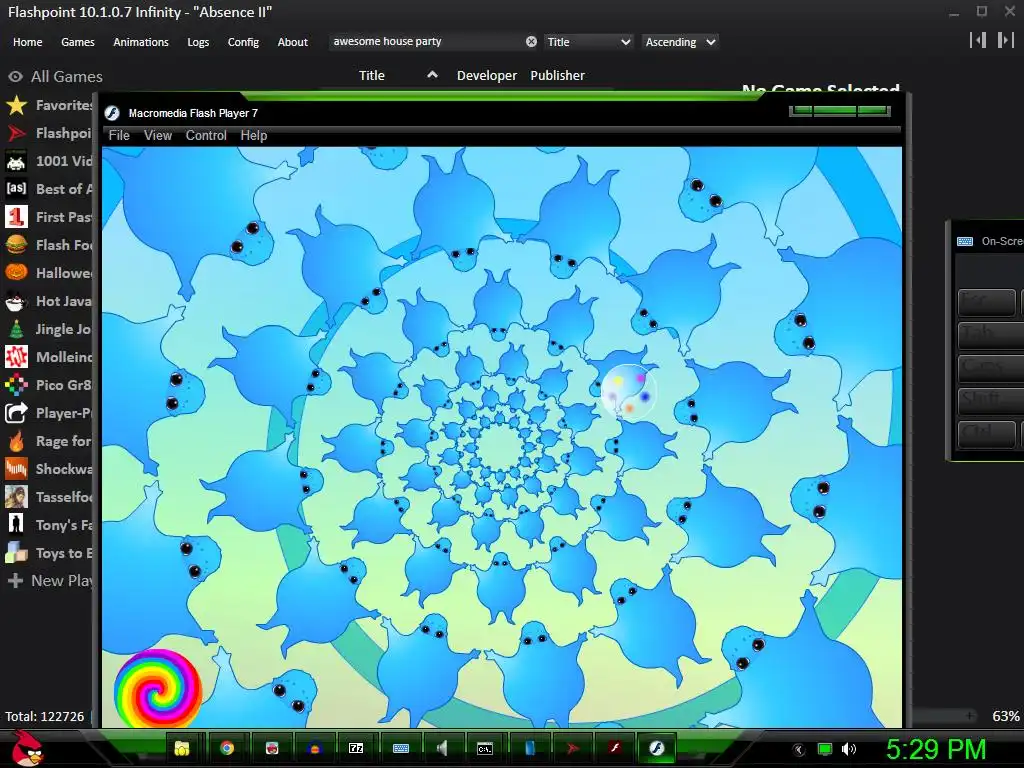Screen dimensions: 1024x768
Task: Open the Flashpoint playlist red arrow icon
Action: (x=16, y=133)
